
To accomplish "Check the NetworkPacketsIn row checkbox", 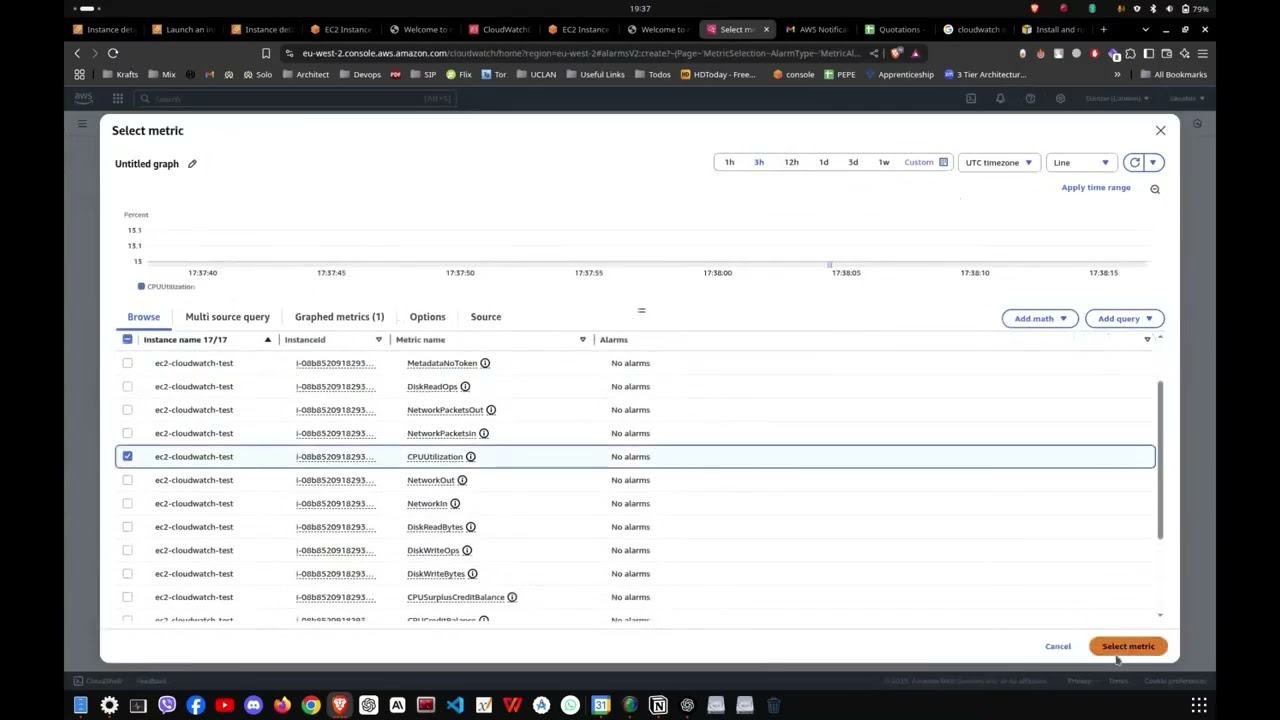I will [x=127, y=433].
